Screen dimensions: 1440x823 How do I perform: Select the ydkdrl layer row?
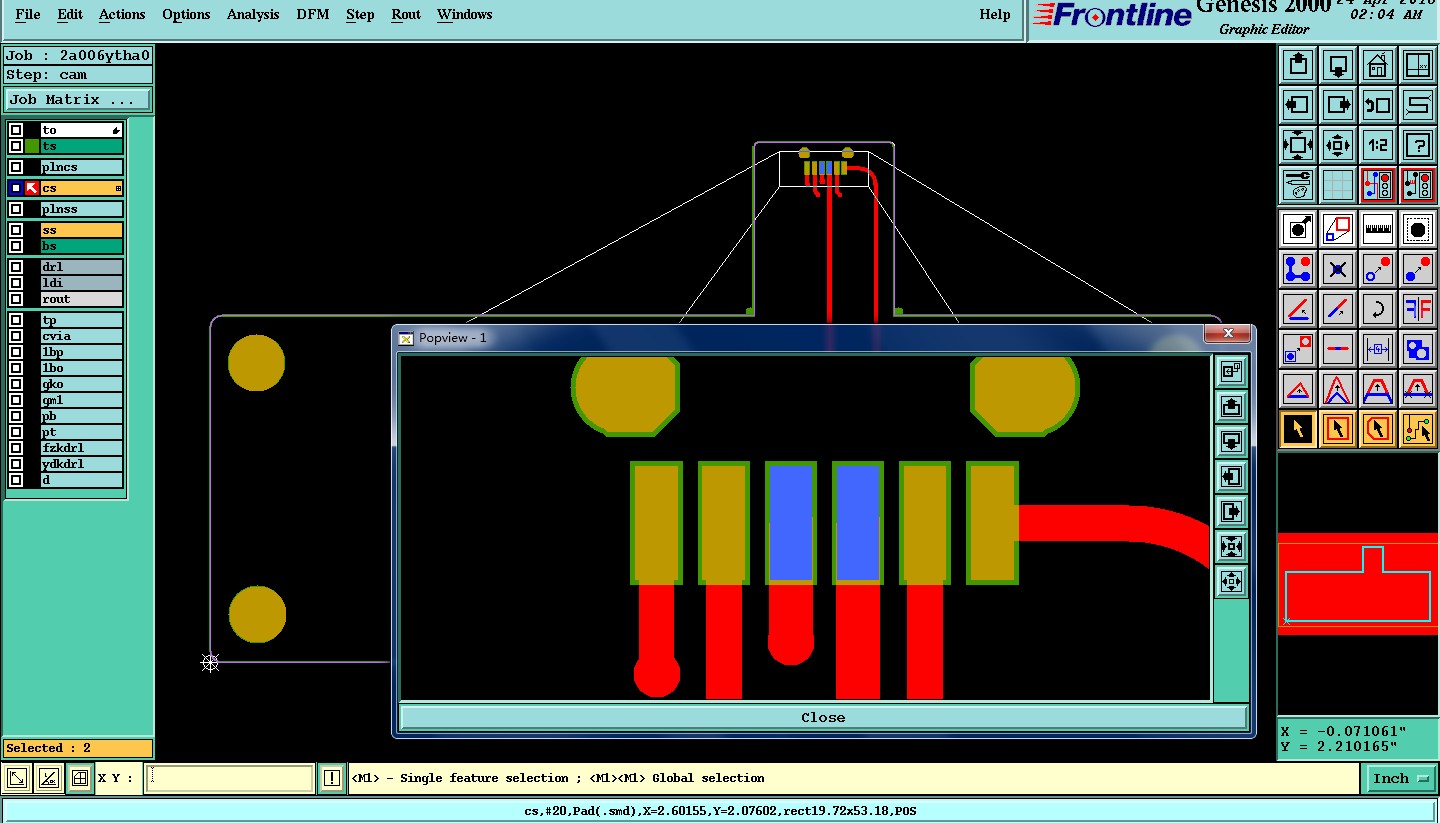tap(81, 464)
